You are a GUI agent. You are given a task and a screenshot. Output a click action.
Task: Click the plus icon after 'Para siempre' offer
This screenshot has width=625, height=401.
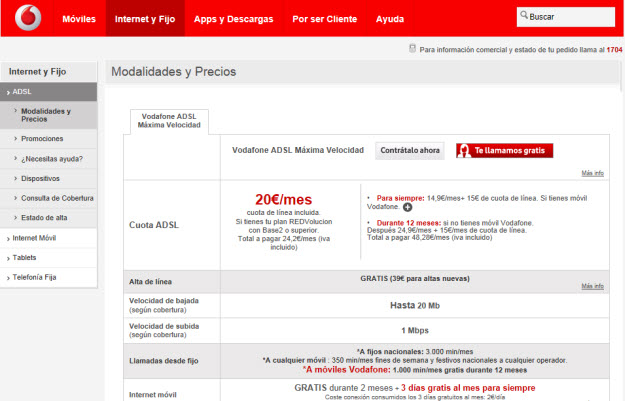click(407, 206)
